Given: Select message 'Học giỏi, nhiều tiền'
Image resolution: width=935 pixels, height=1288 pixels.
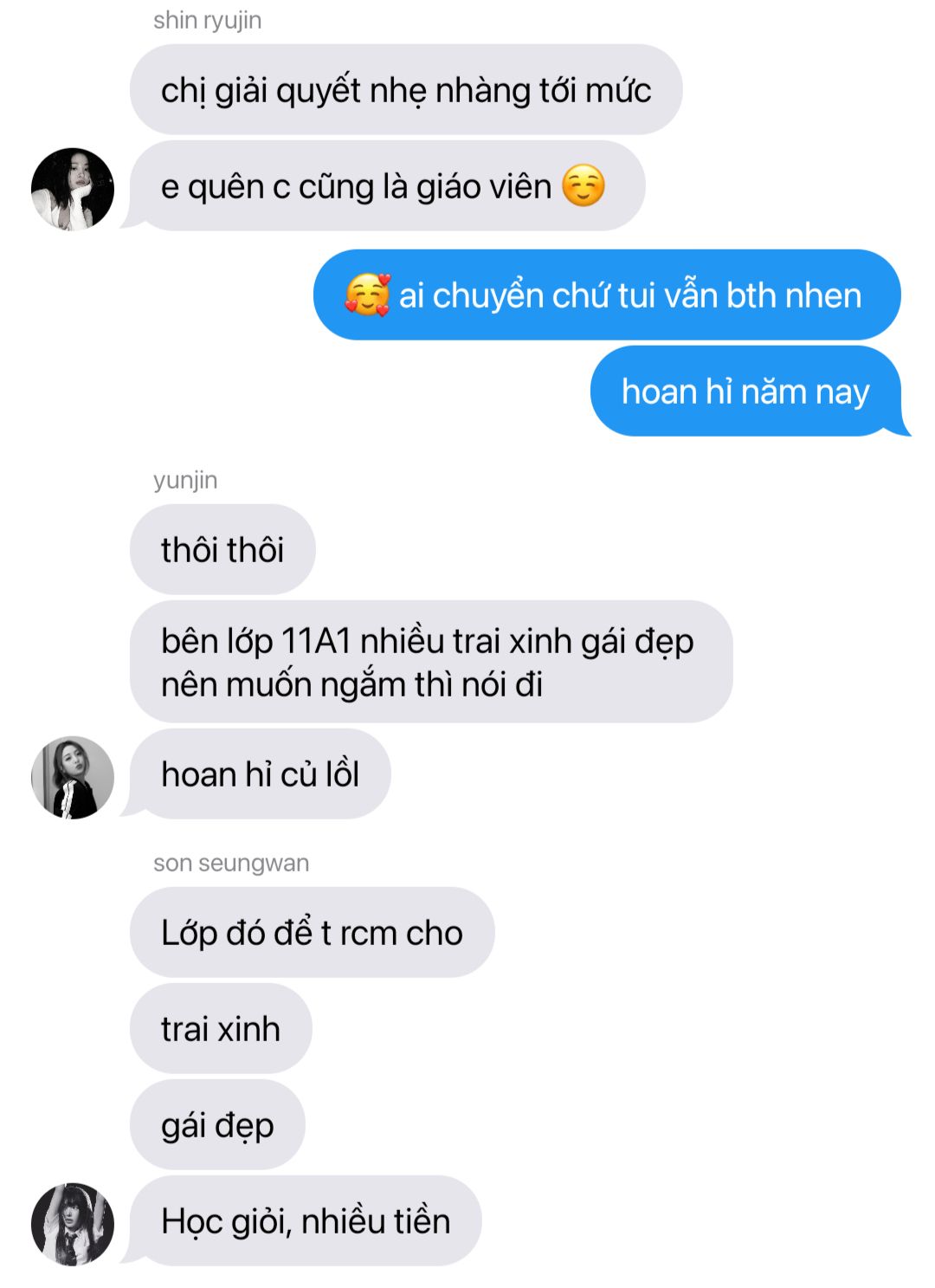Looking at the screenshot, I should tap(305, 1220).
